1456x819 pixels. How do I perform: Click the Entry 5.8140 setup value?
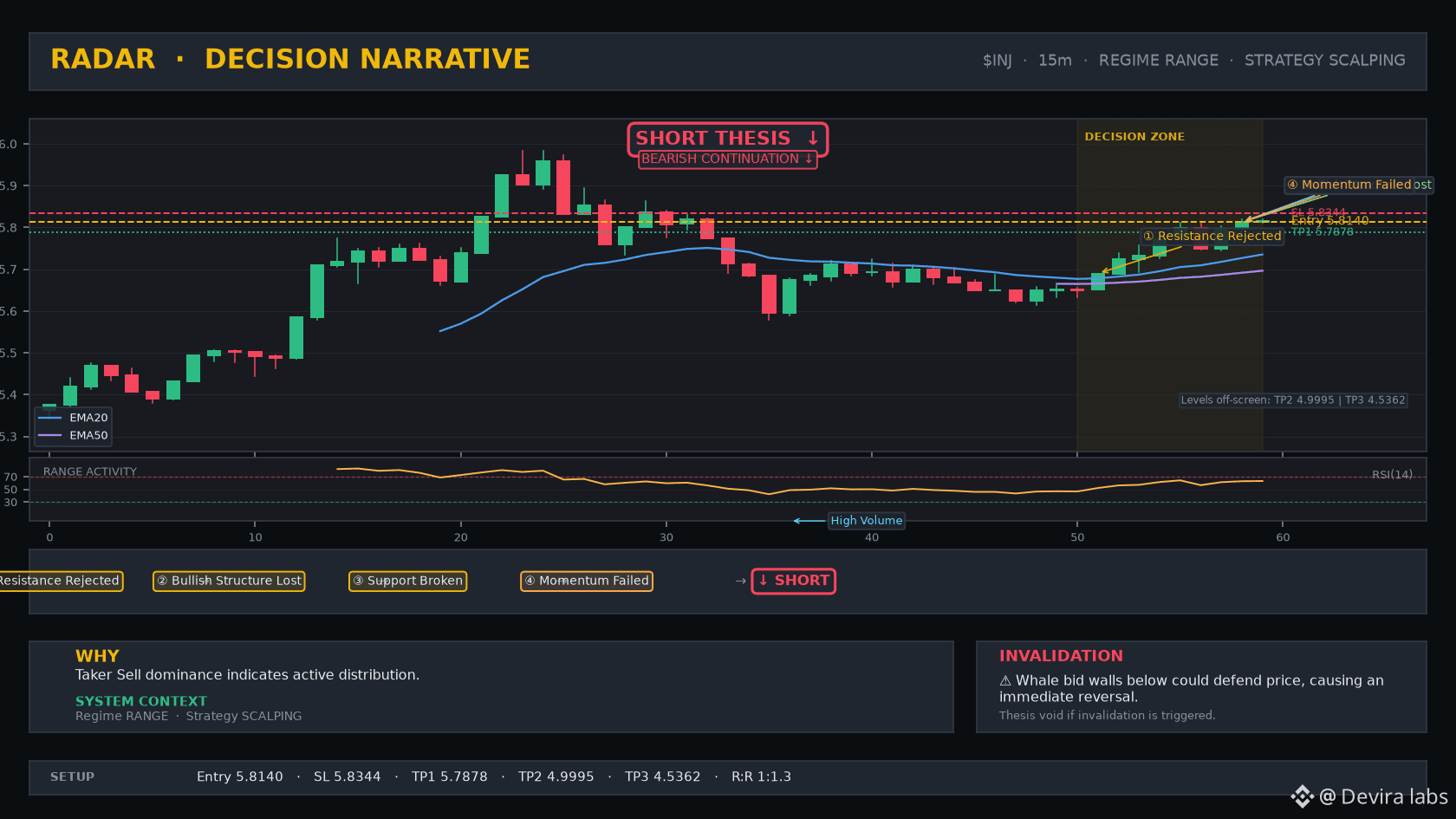pyautogui.click(x=240, y=777)
